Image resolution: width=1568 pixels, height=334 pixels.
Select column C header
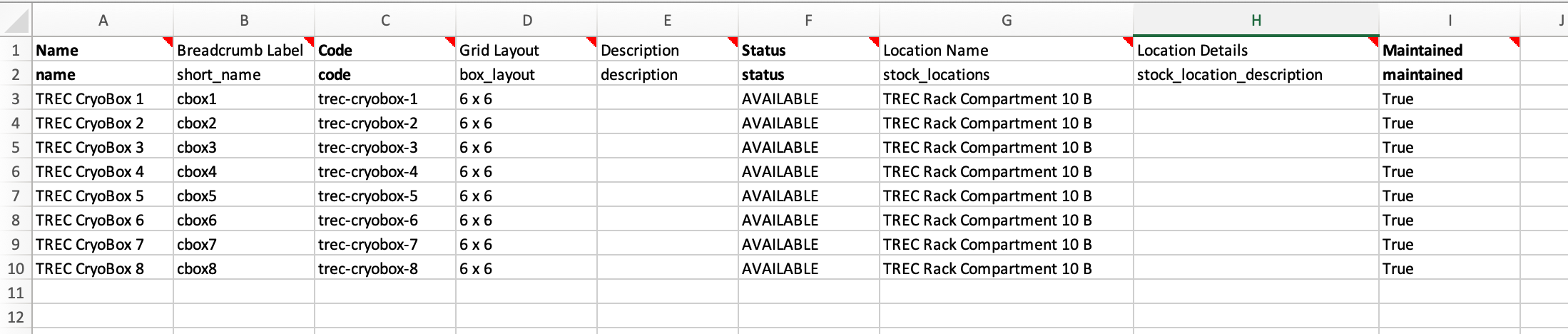click(x=385, y=20)
